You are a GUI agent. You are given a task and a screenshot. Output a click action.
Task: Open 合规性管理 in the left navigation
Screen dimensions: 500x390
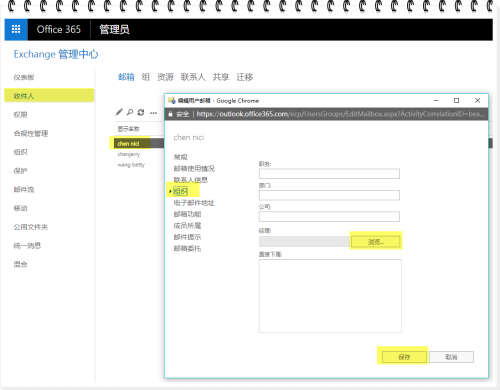coord(31,133)
